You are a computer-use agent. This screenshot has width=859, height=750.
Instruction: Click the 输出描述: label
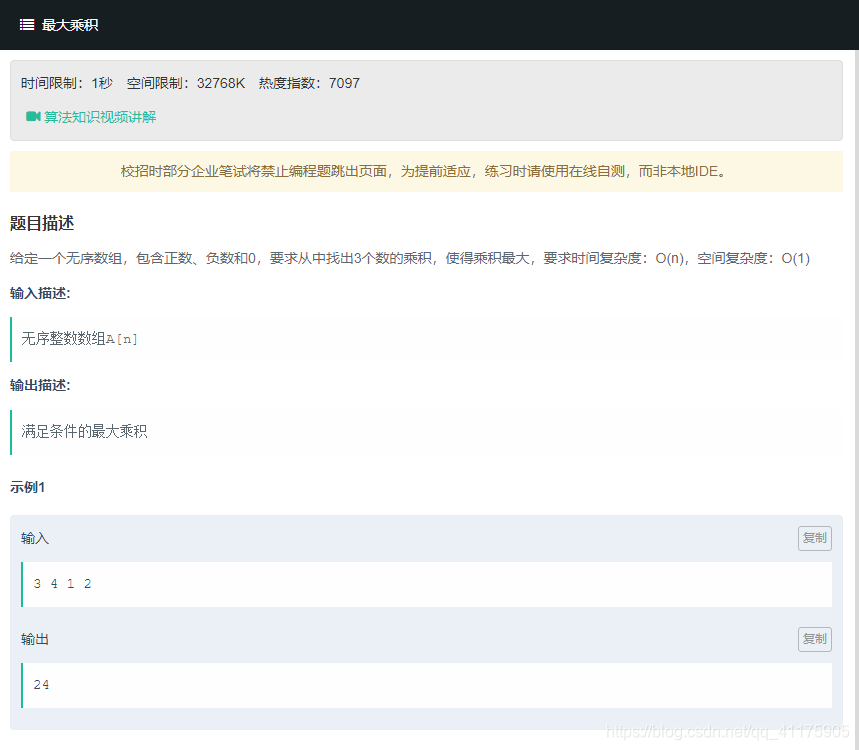(x=40, y=385)
